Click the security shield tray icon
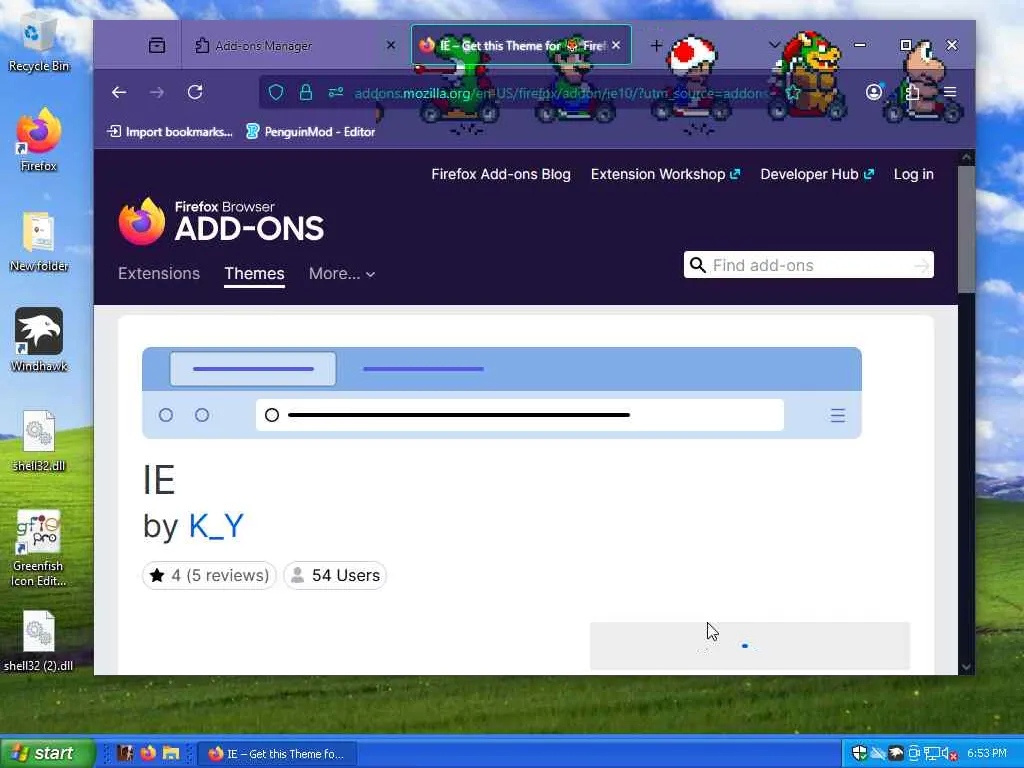 coord(859,753)
